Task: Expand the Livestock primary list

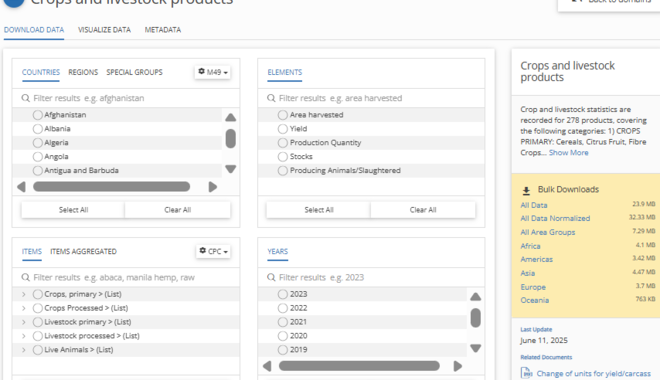Action: (24, 322)
